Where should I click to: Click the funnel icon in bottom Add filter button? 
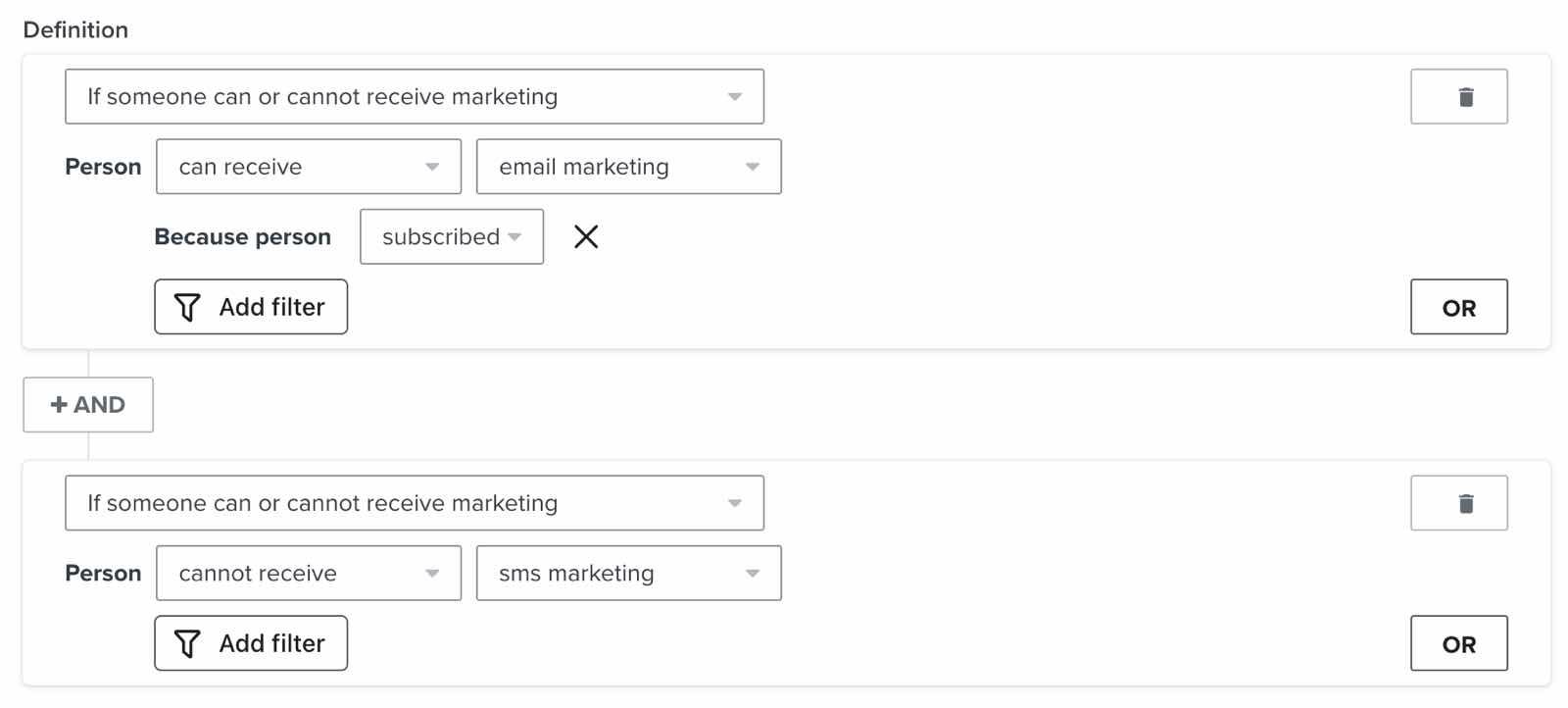coord(188,643)
